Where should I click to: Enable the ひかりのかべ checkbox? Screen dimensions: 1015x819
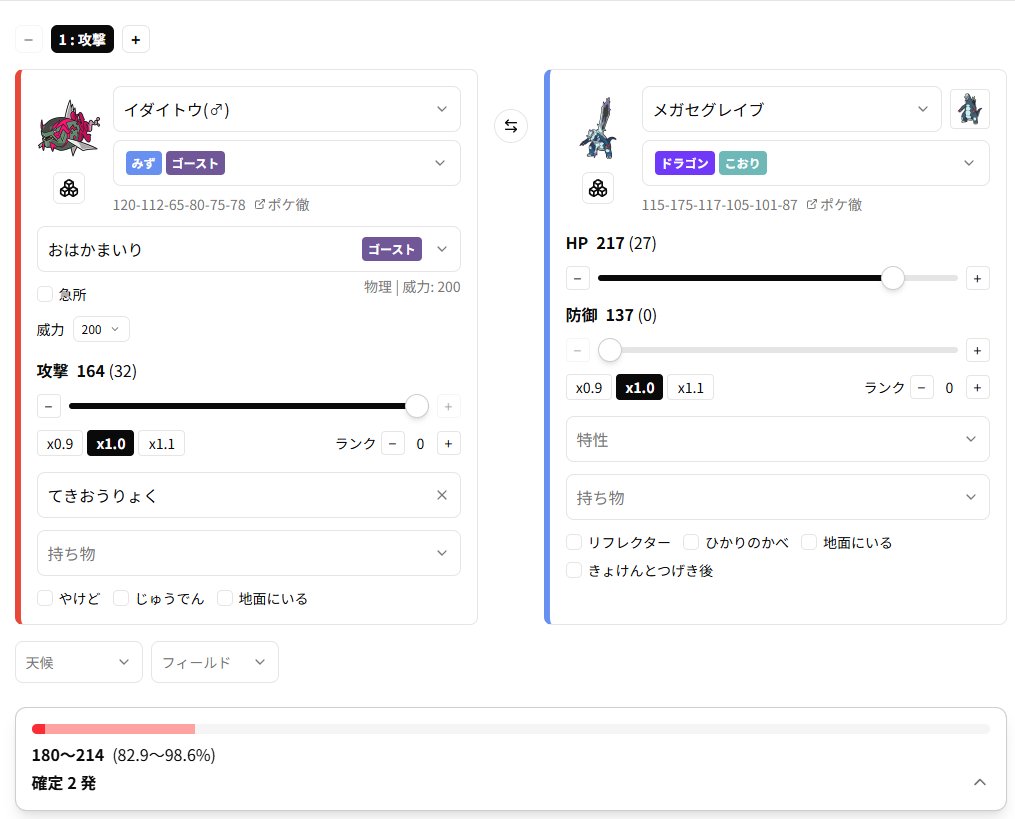tap(691, 542)
